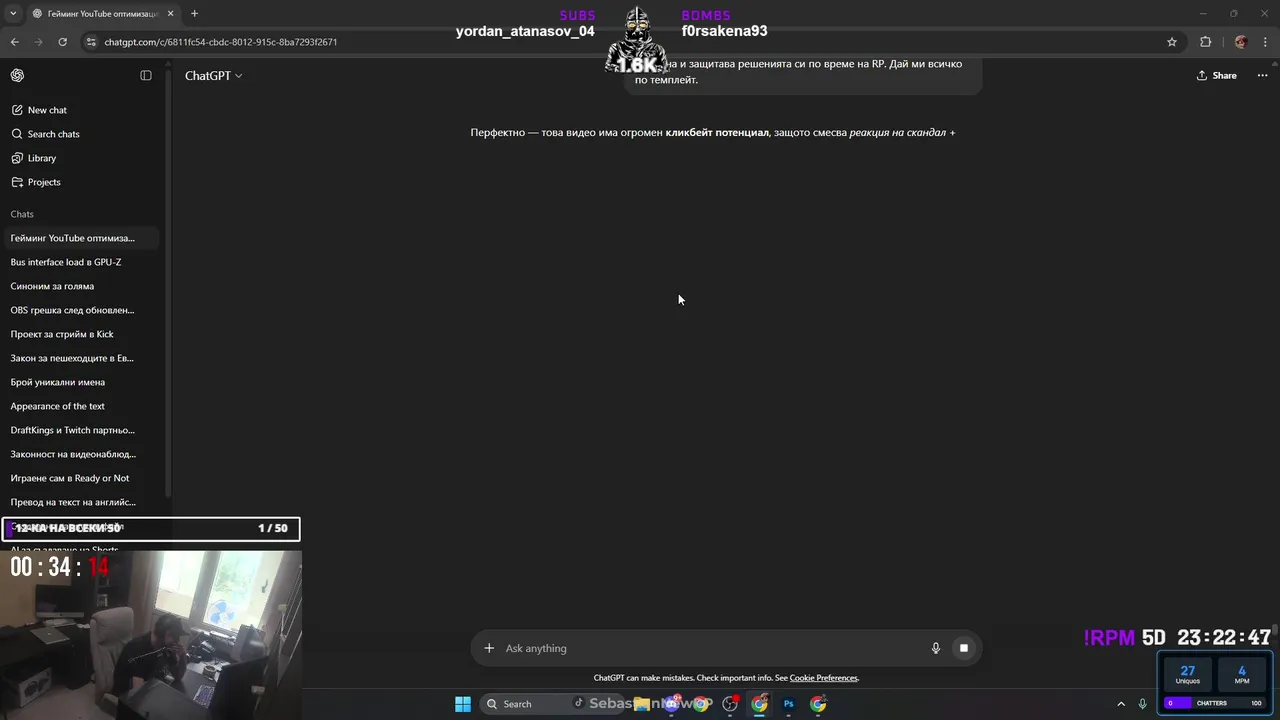The image size is (1280, 720).
Task: Open the rightmost Chrome icon on taskbar
Action: pyautogui.click(x=818, y=704)
